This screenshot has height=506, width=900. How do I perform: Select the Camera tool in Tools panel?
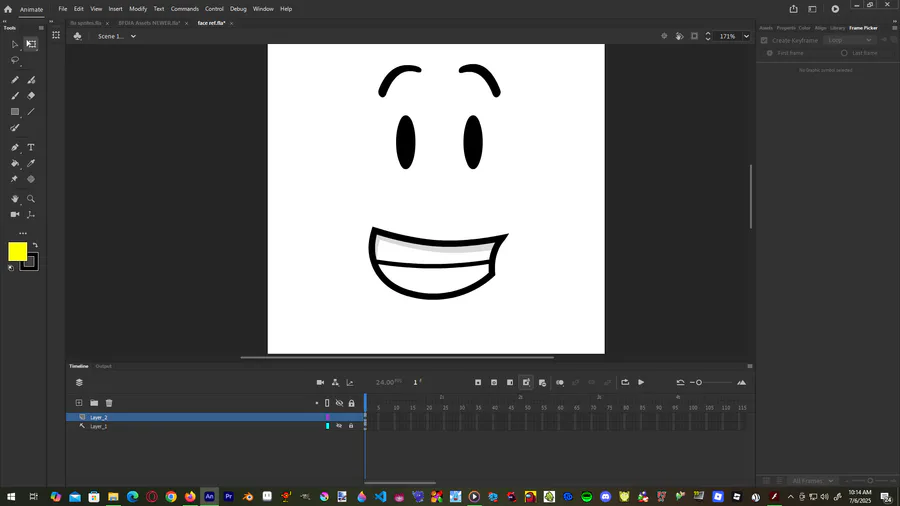(15, 215)
